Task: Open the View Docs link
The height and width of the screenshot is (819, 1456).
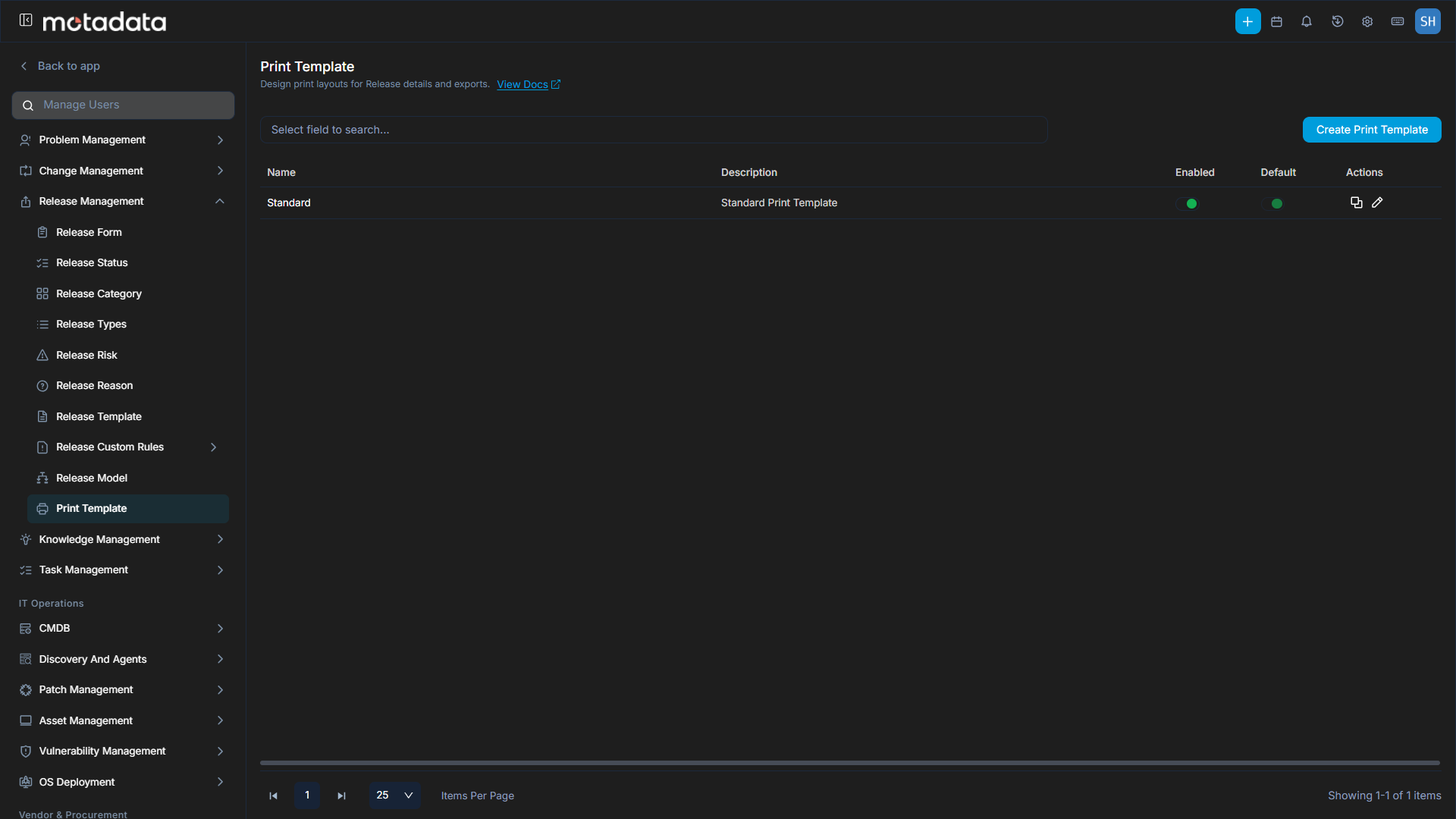Action: click(529, 84)
